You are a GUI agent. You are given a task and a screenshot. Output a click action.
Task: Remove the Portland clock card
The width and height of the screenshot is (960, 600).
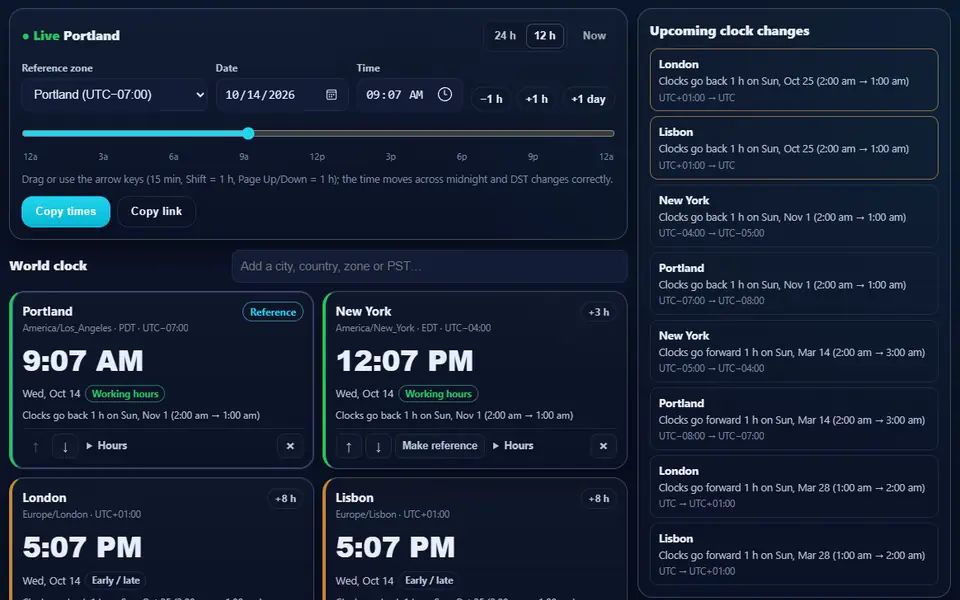click(290, 446)
